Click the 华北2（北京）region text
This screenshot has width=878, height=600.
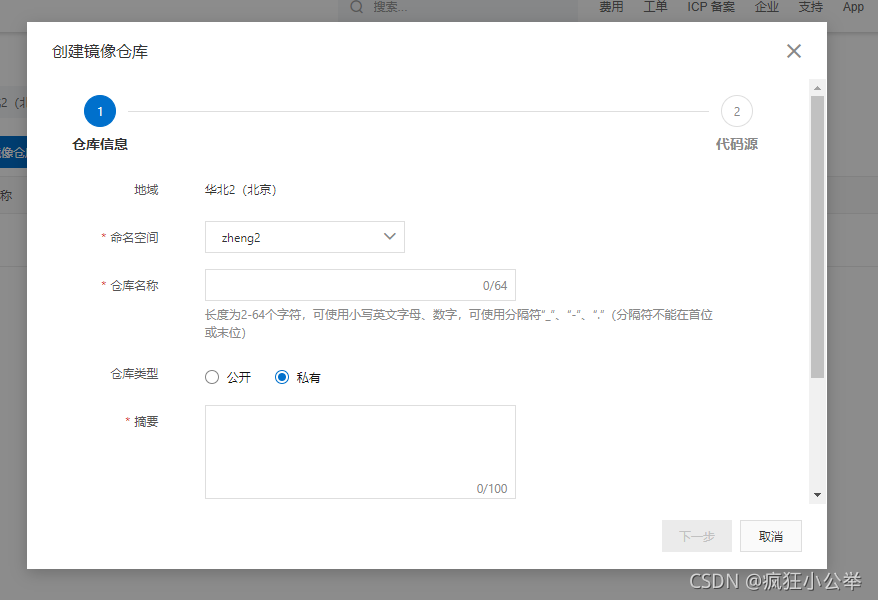point(241,190)
